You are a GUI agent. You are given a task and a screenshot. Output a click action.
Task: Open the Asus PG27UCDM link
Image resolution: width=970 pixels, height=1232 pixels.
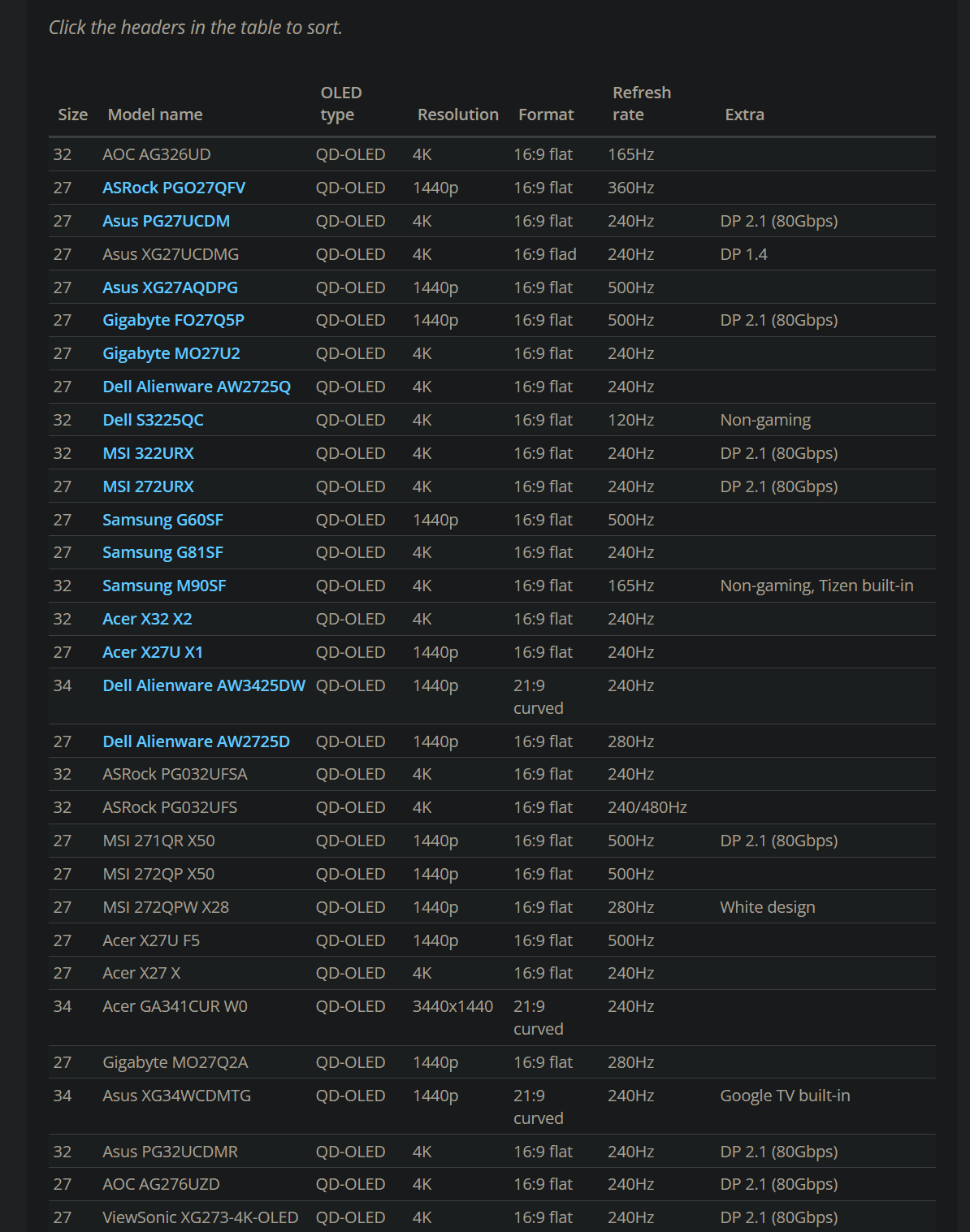pos(166,221)
